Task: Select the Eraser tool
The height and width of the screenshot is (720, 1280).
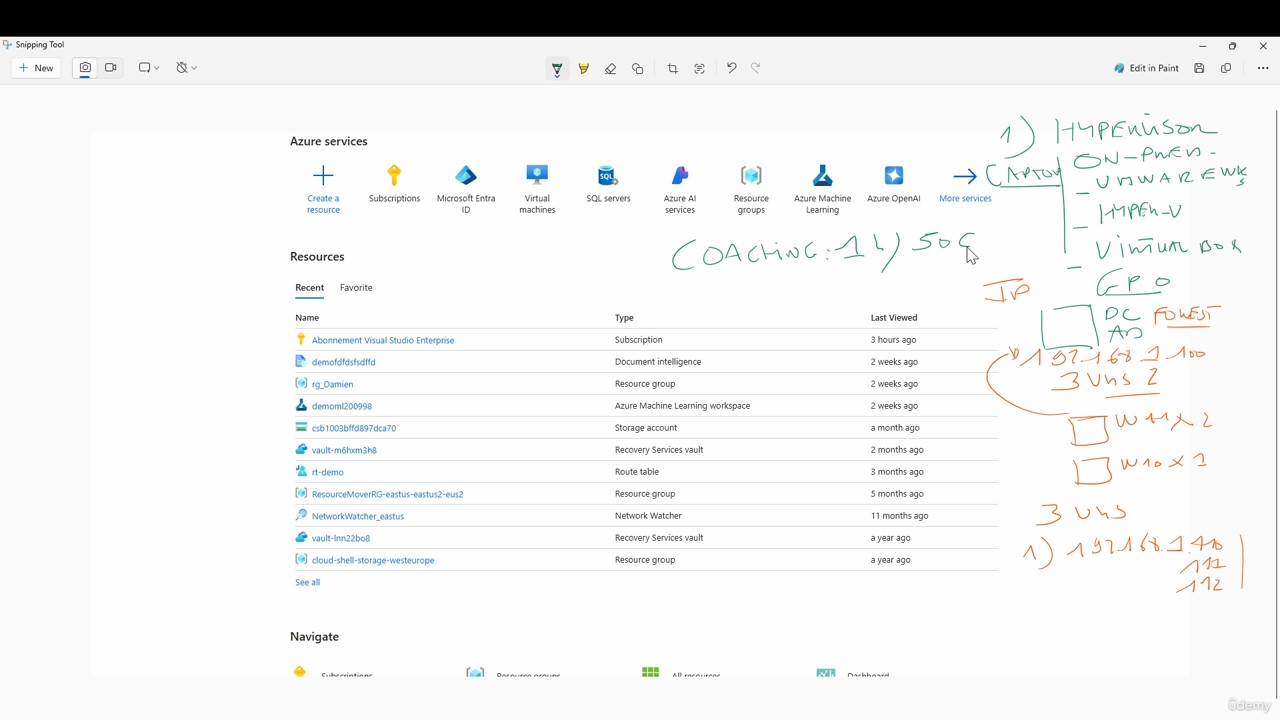Action: (610, 69)
